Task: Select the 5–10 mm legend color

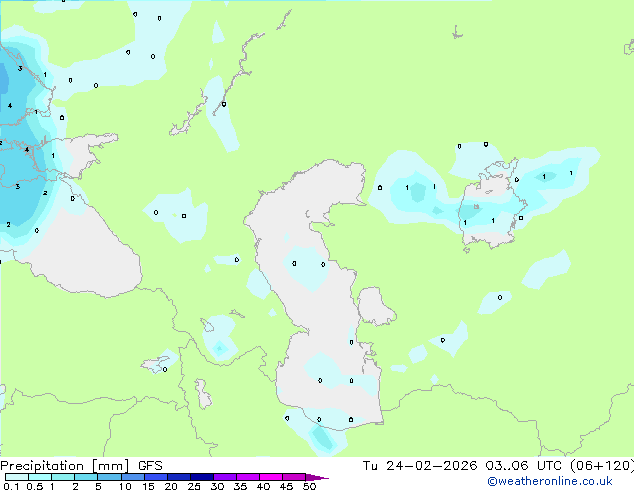Action: click(x=109, y=477)
